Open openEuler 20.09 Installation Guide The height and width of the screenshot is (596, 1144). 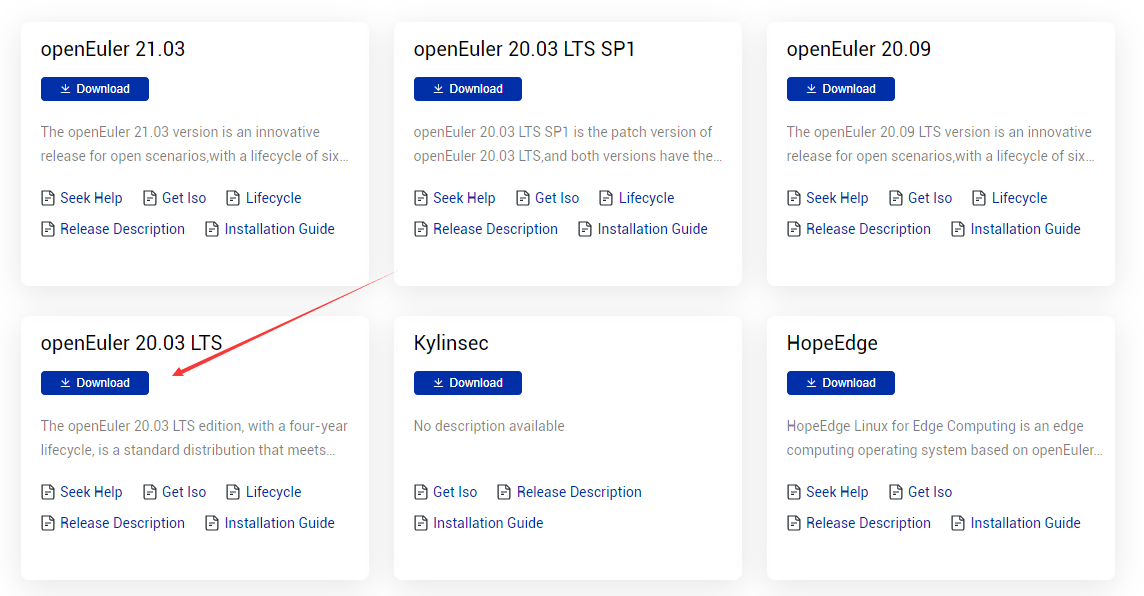click(x=1025, y=229)
